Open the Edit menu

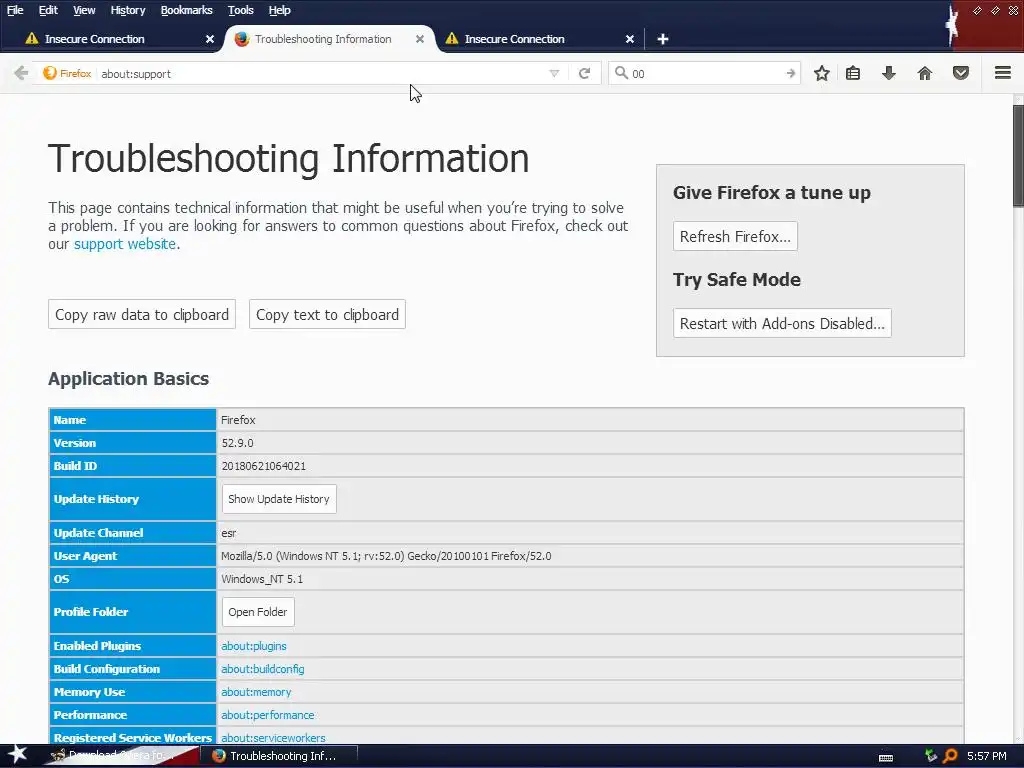tap(48, 10)
